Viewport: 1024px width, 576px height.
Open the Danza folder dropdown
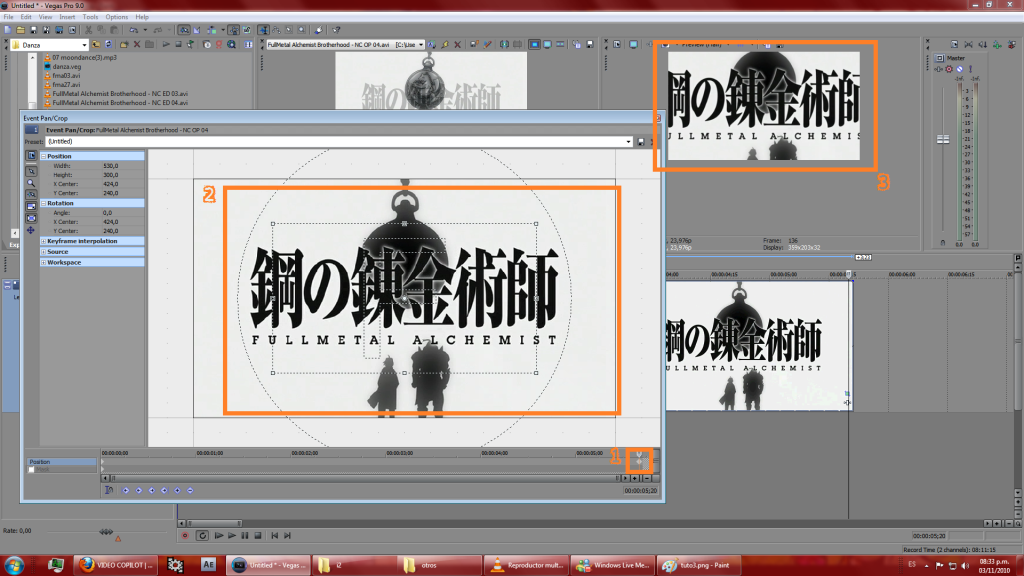coord(84,45)
